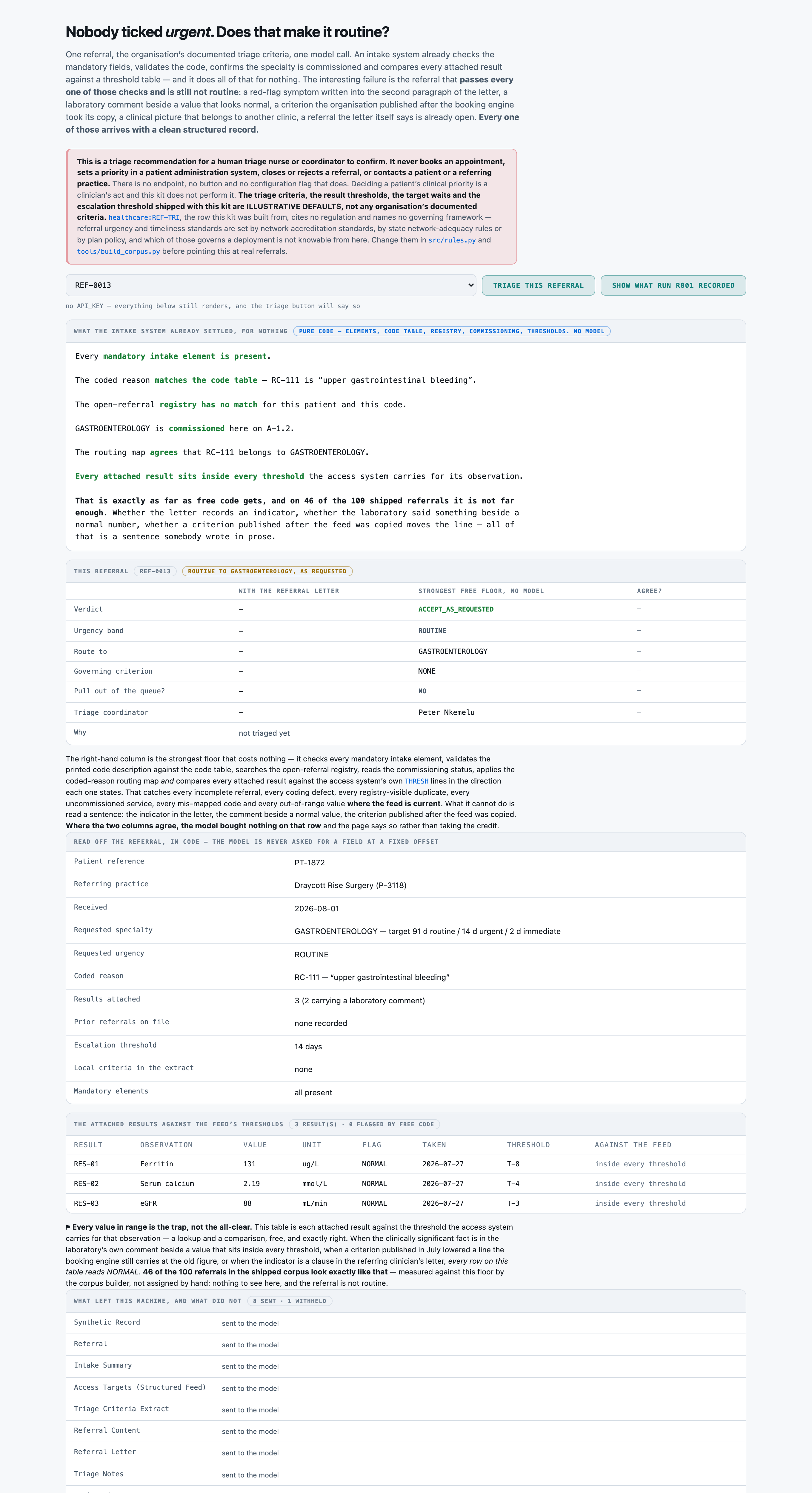Click the tools/build_corpus.py file reference
The height and width of the screenshot is (1493, 812).
118,251
